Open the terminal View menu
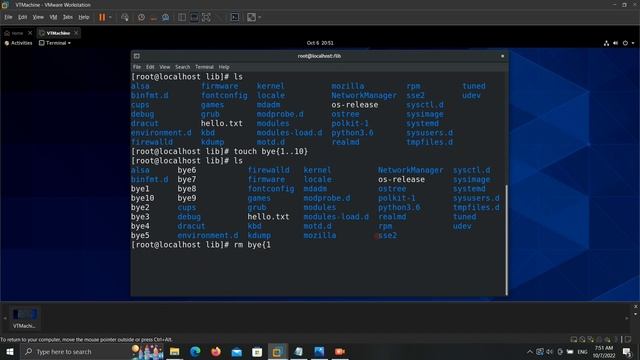Image resolution: width=640 pixels, height=360 pixels. pyautogui.click(x=165, y=67)
